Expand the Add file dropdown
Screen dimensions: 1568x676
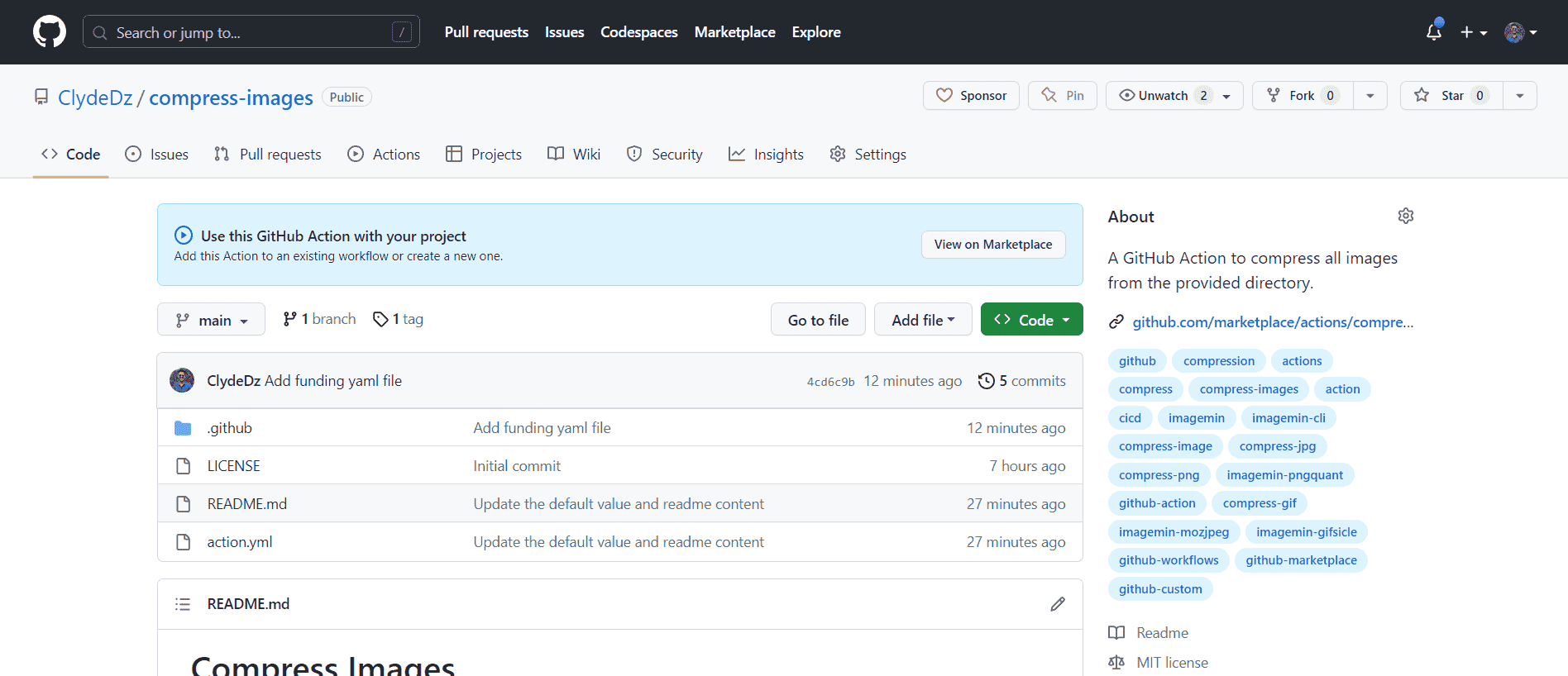(923, 320)
